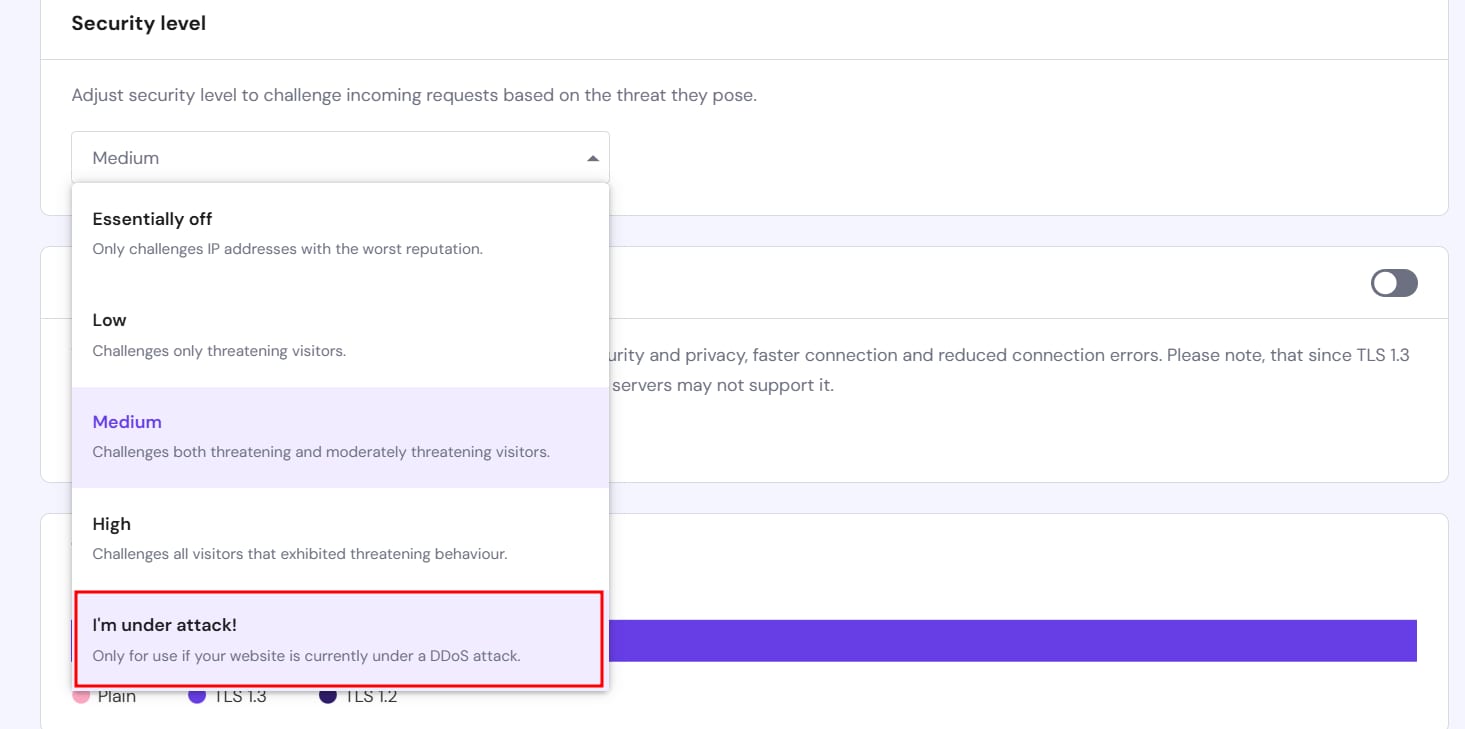The width and height of the screenshot is (1465, 729).
Task: Click the TLS 1.3 note paragraph text
Action: (x=1010, y=356)
